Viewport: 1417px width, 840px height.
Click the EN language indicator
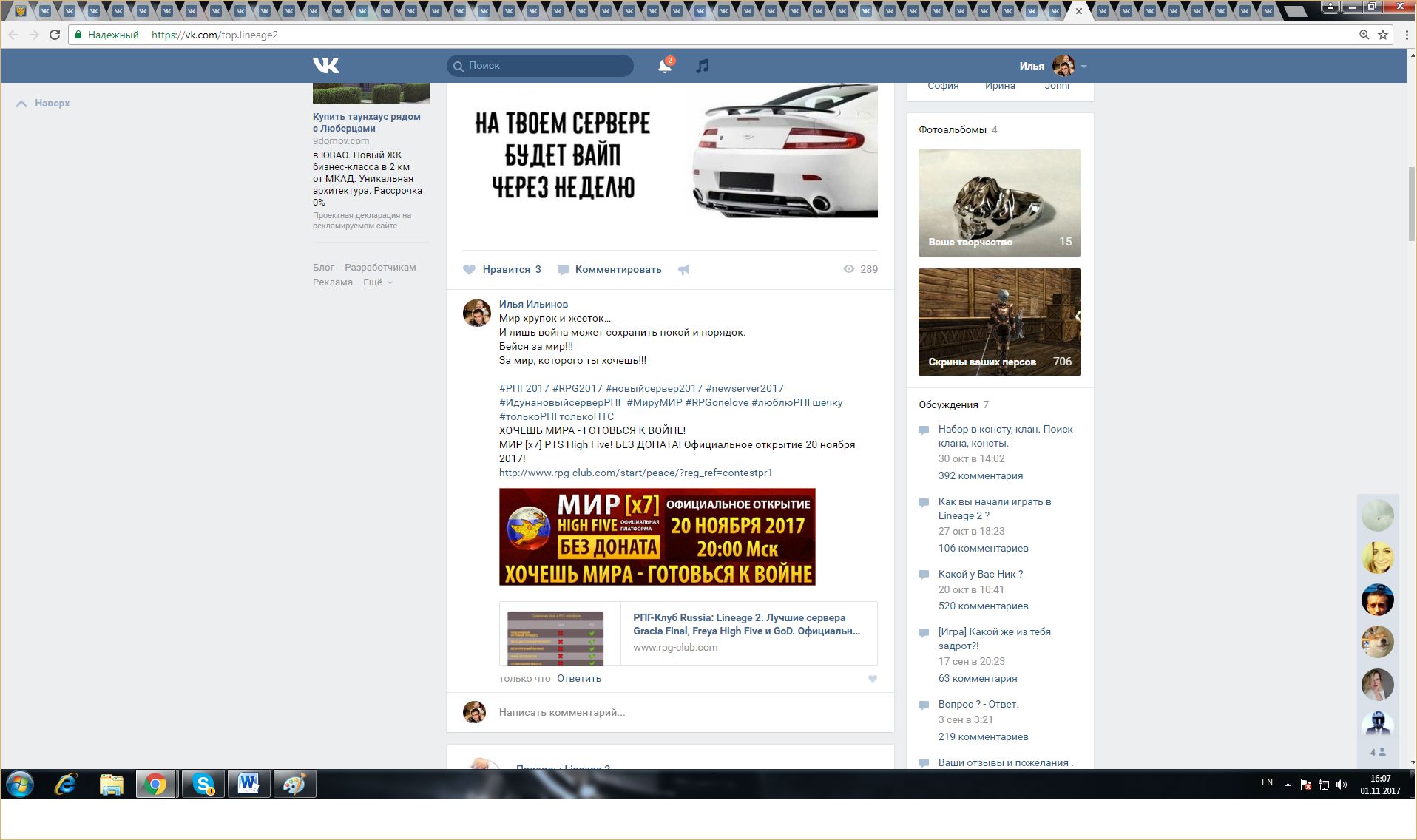pos(1267,782)
